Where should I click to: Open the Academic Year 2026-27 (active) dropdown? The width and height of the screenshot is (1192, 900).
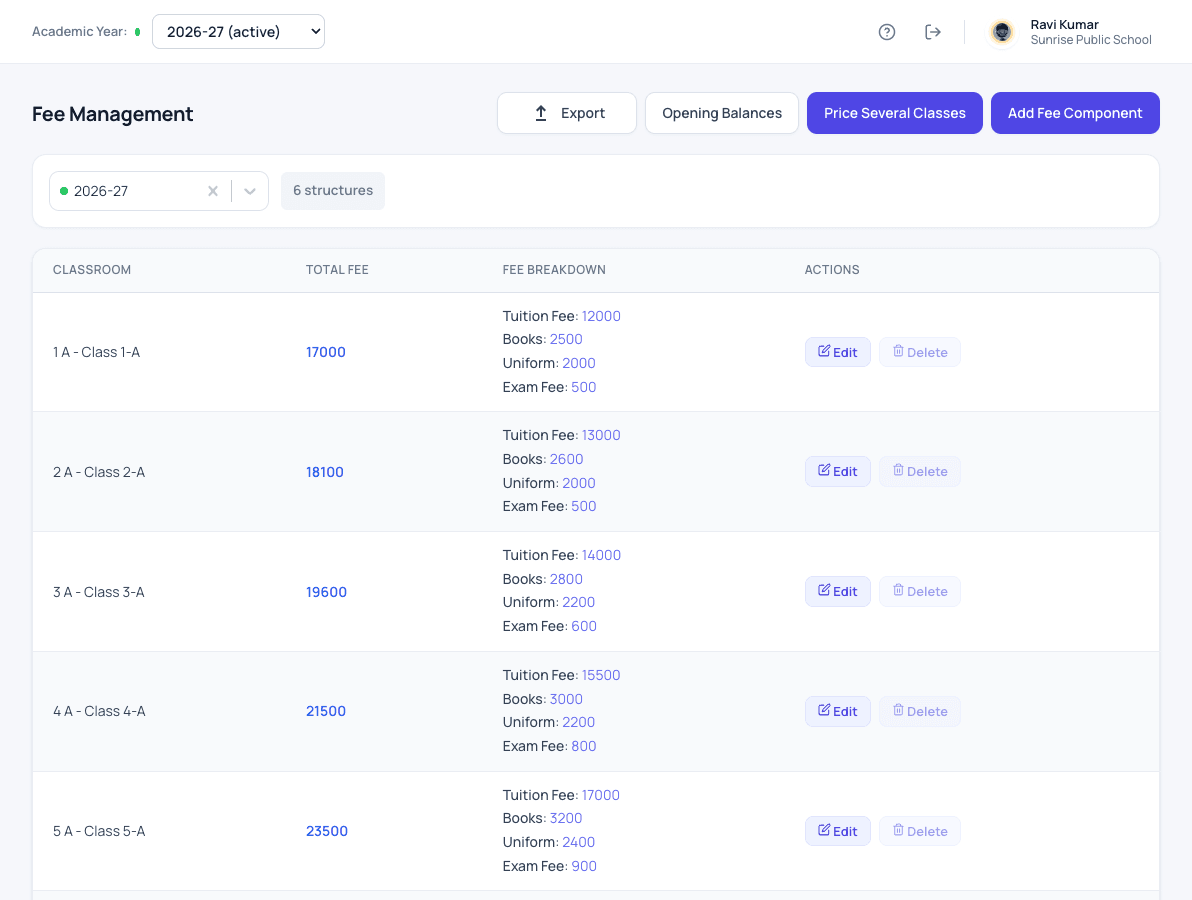[239, 32]
